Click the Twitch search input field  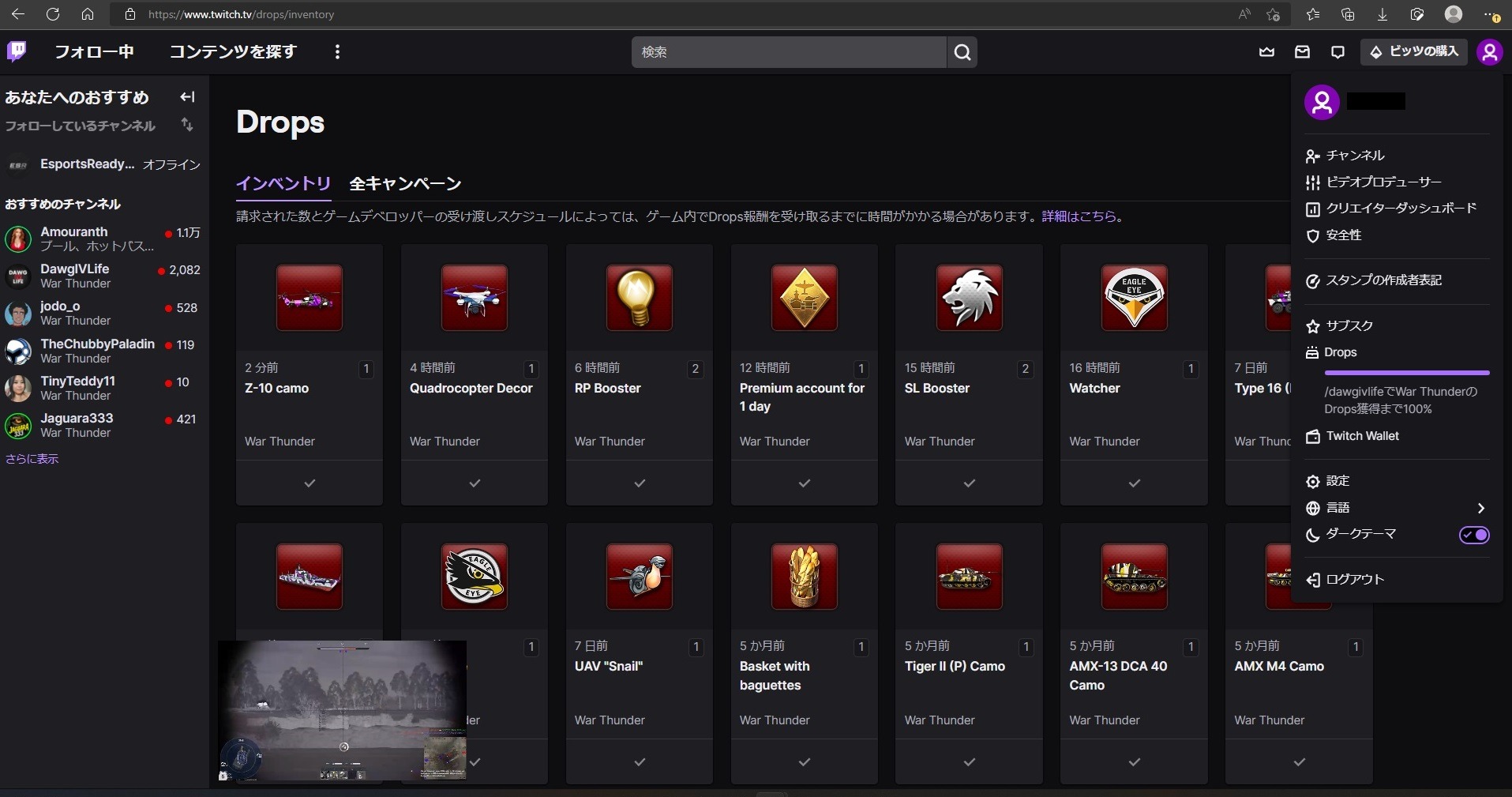pos(789,52)
